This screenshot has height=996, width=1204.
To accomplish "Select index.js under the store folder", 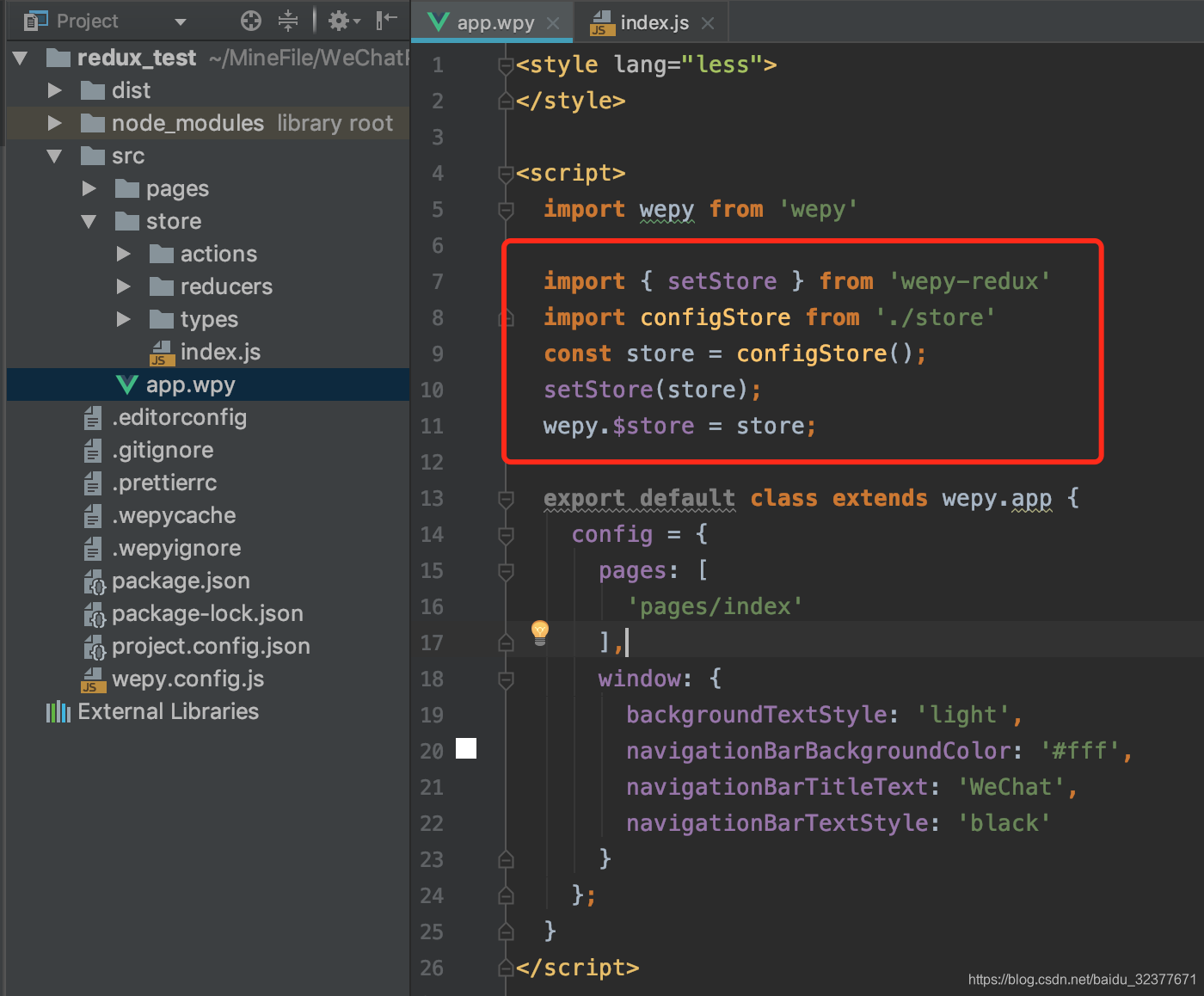I will point(219,352).
